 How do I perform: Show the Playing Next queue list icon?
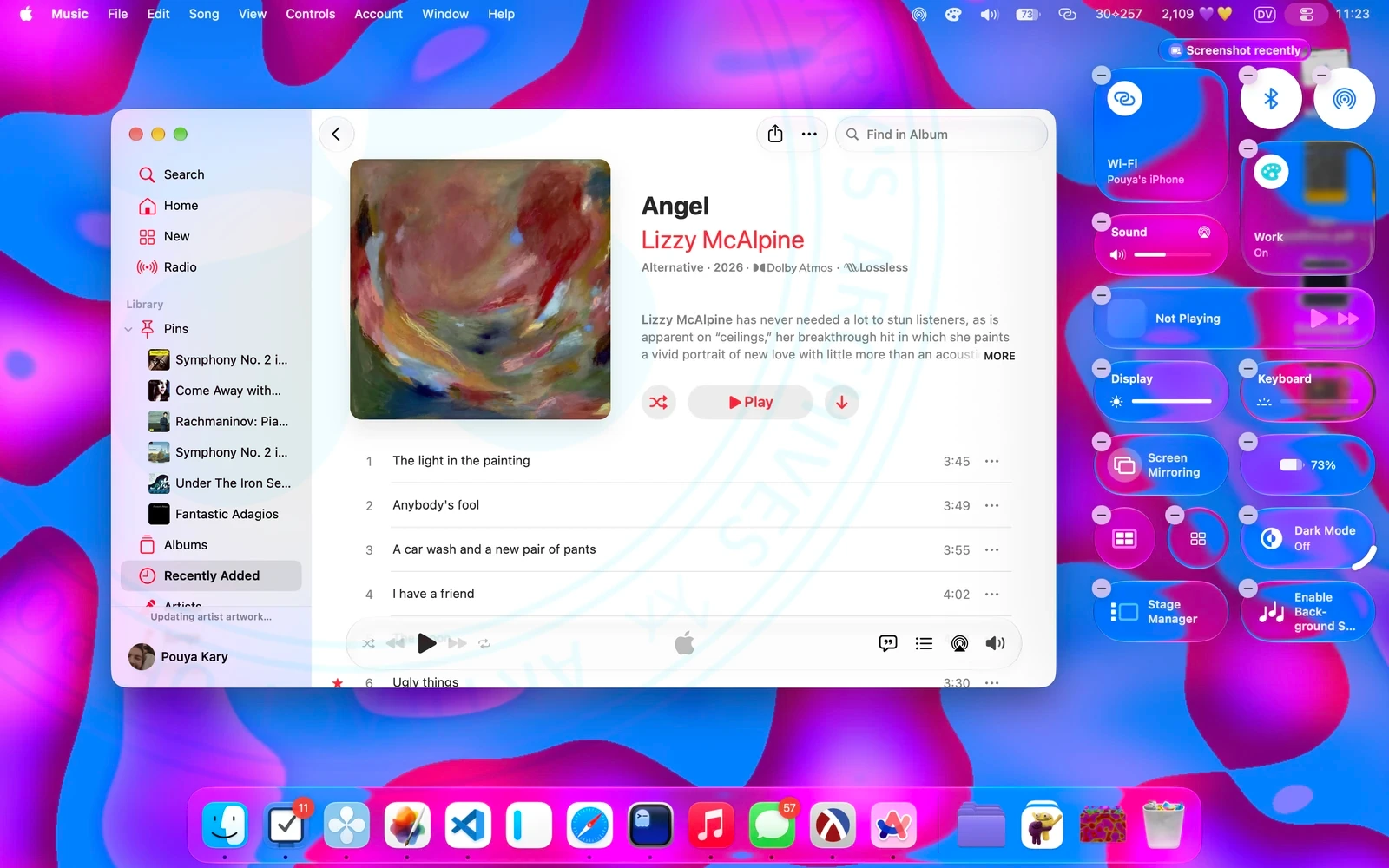click(x=924, y=643)
